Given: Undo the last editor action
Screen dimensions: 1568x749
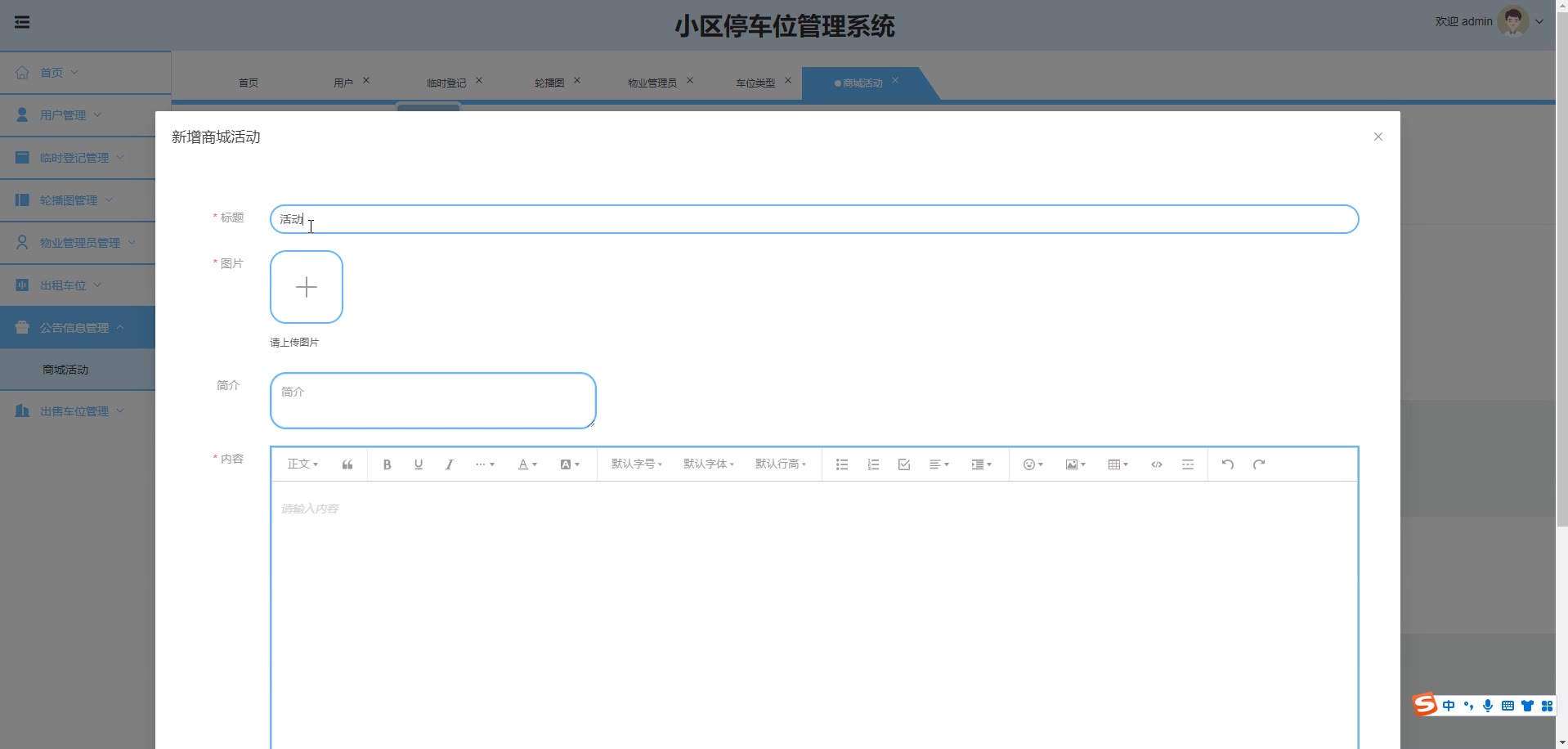Looking at the screenshot, I should coord(1227,464).
